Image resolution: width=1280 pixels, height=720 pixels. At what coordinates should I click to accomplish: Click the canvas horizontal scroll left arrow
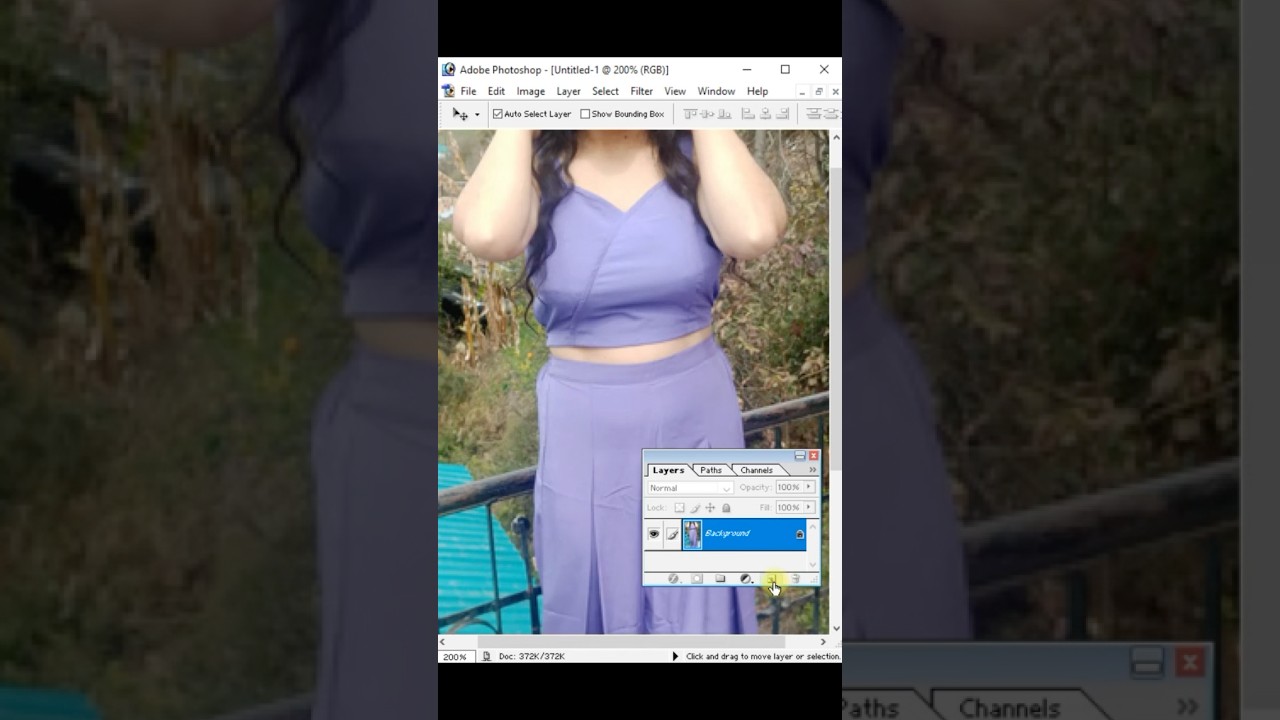tap(443, 642)
